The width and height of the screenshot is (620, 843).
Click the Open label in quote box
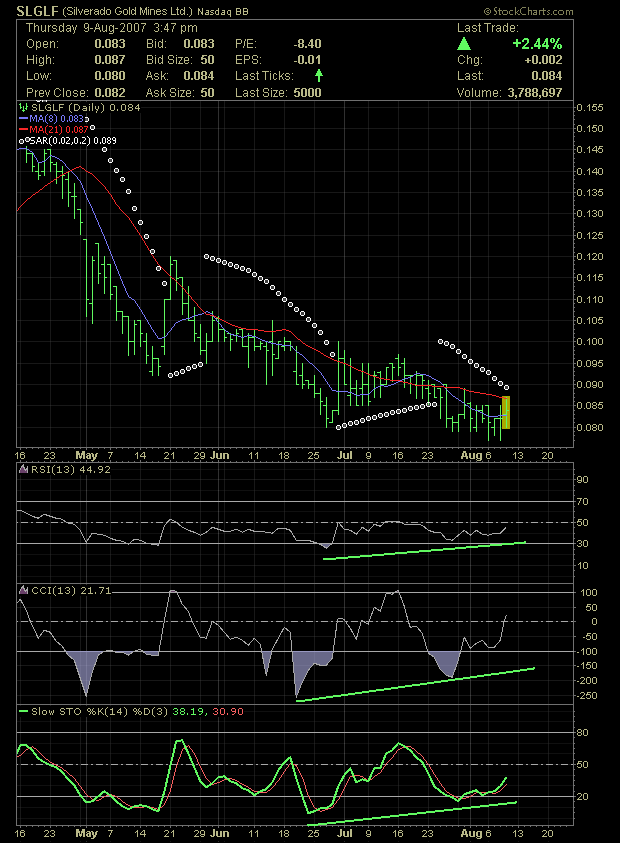coord(42,44)
